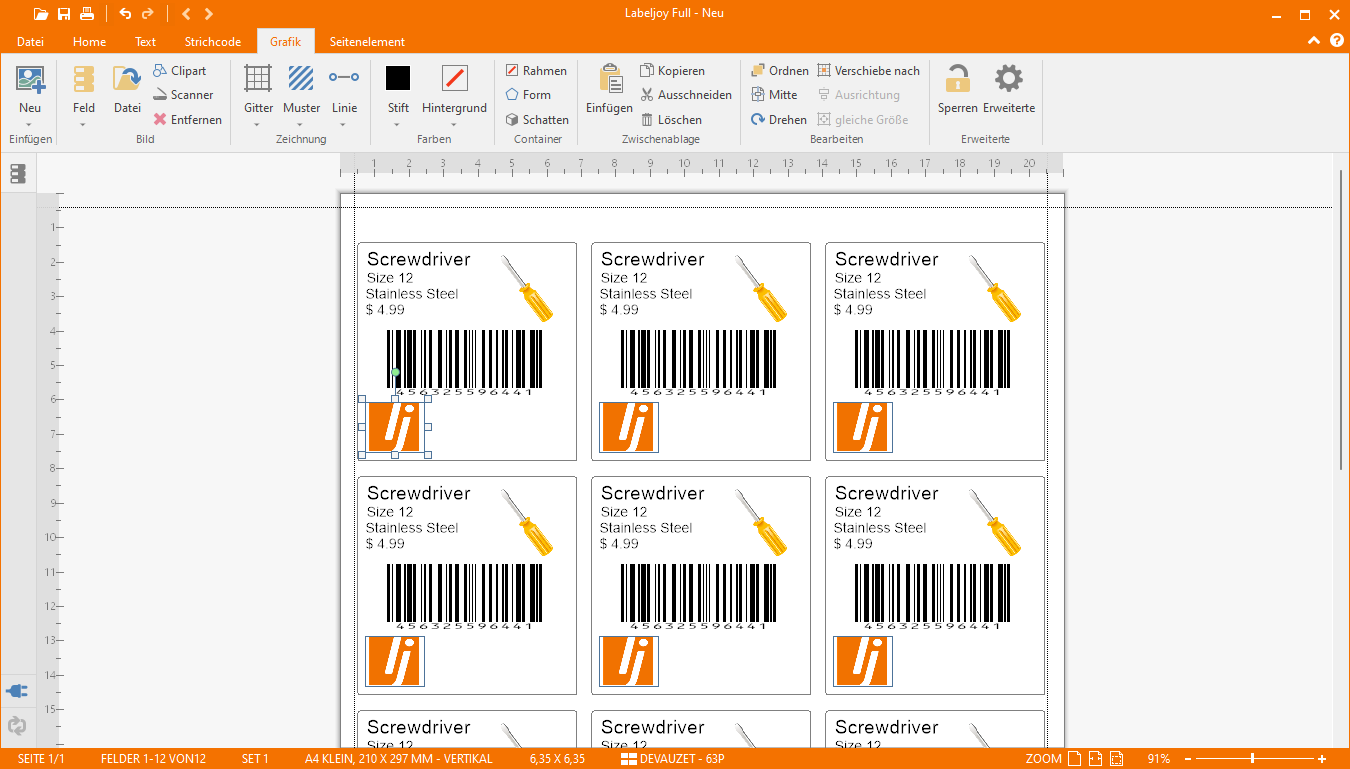Screen dimensions: 1350x769
Task: Switch to Text tab
Action: coord(146,42)
